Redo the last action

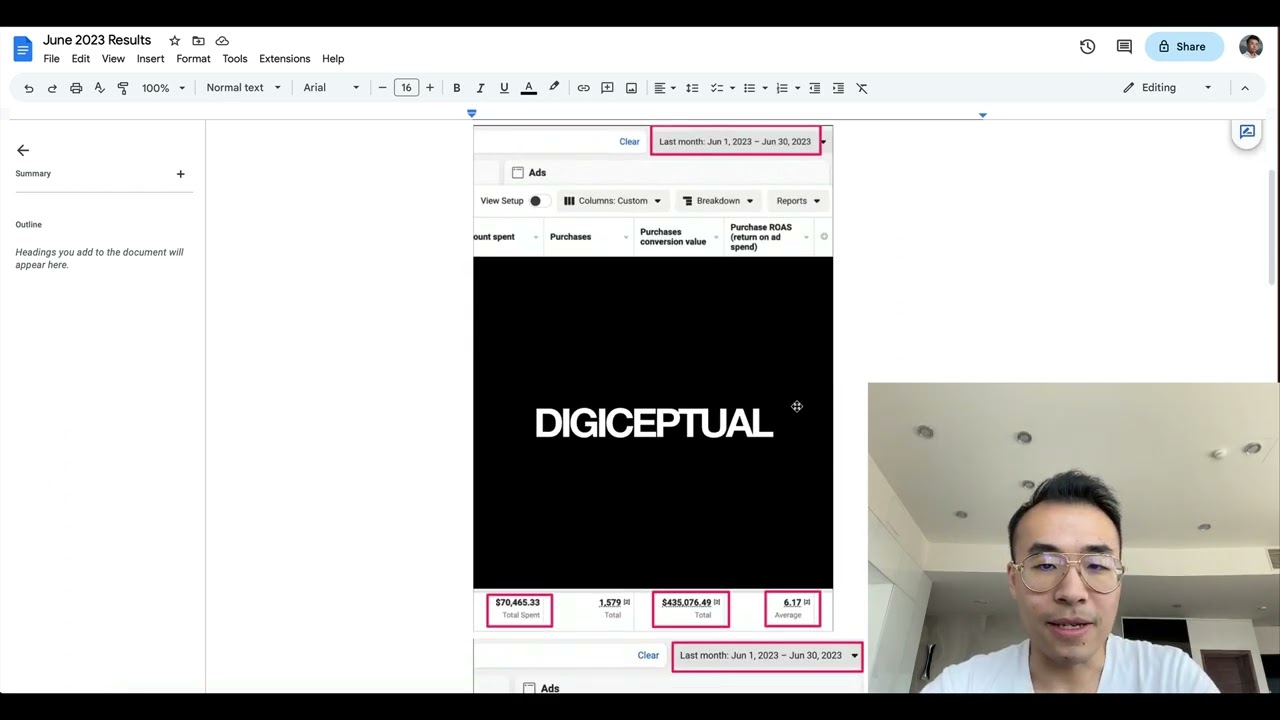coord(52,88)
